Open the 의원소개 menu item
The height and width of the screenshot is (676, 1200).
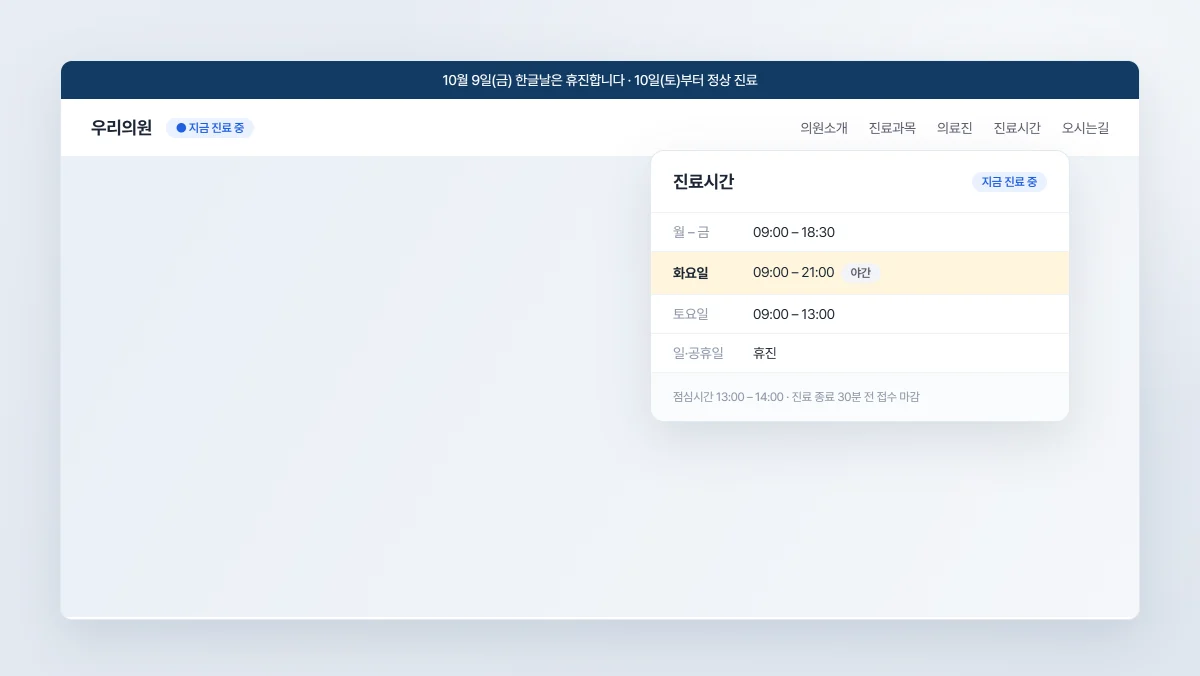824,128
